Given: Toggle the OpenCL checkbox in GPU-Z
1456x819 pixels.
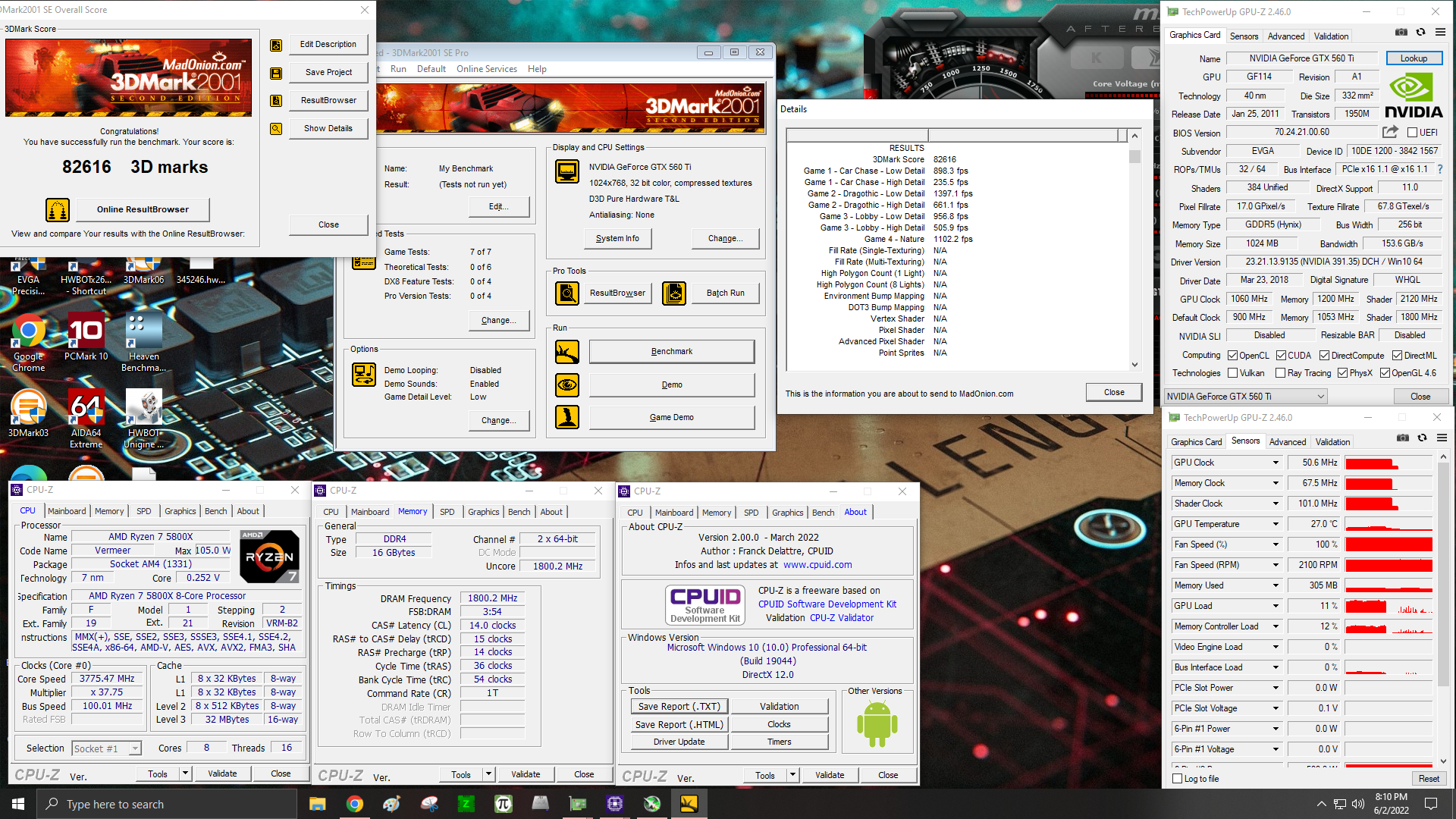Looking at the screenshot, I should click(x=1233, y=356).
